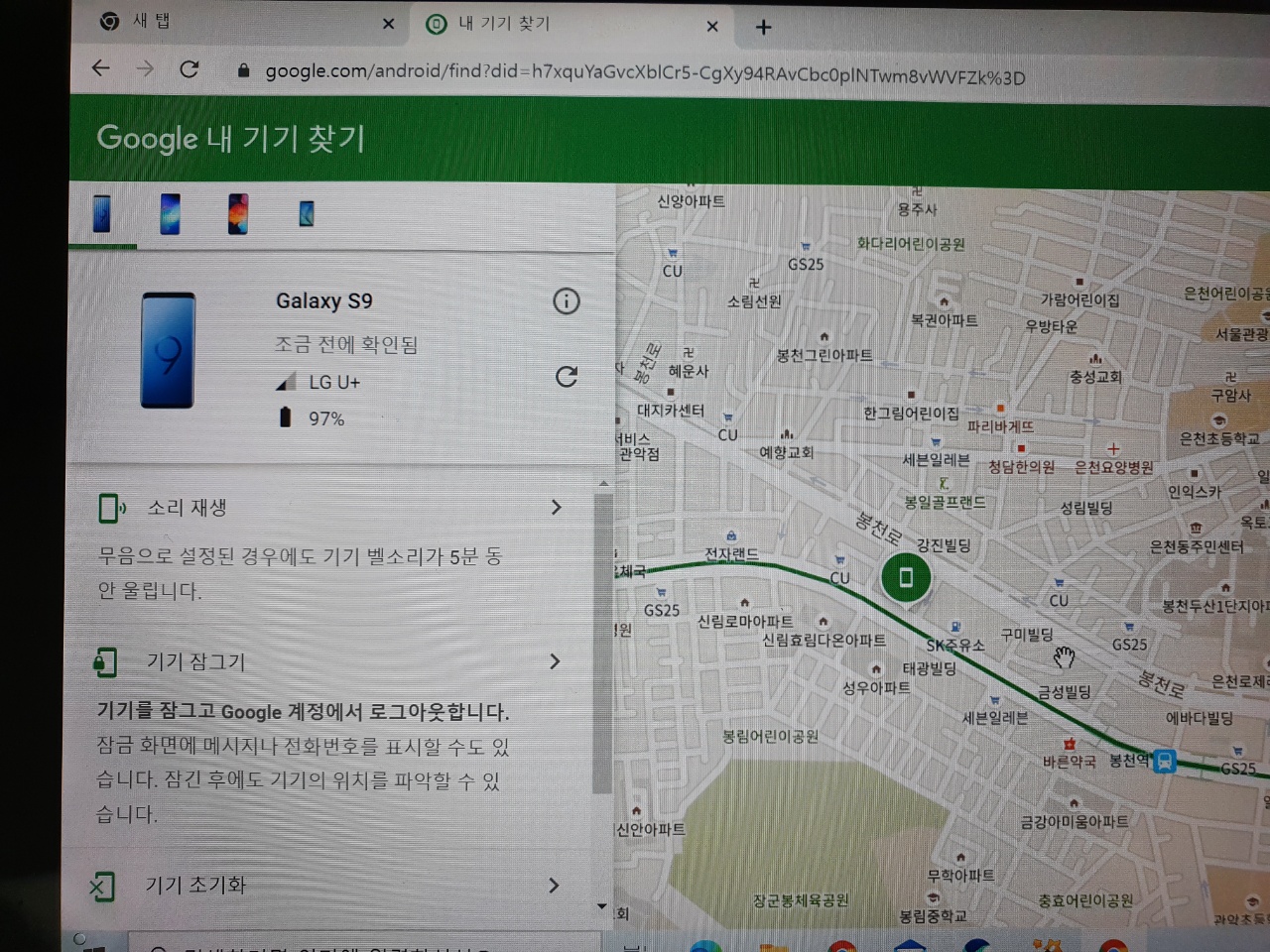
Task: Expand the 기기 잠그기 chevron
Action: [555, 661]
